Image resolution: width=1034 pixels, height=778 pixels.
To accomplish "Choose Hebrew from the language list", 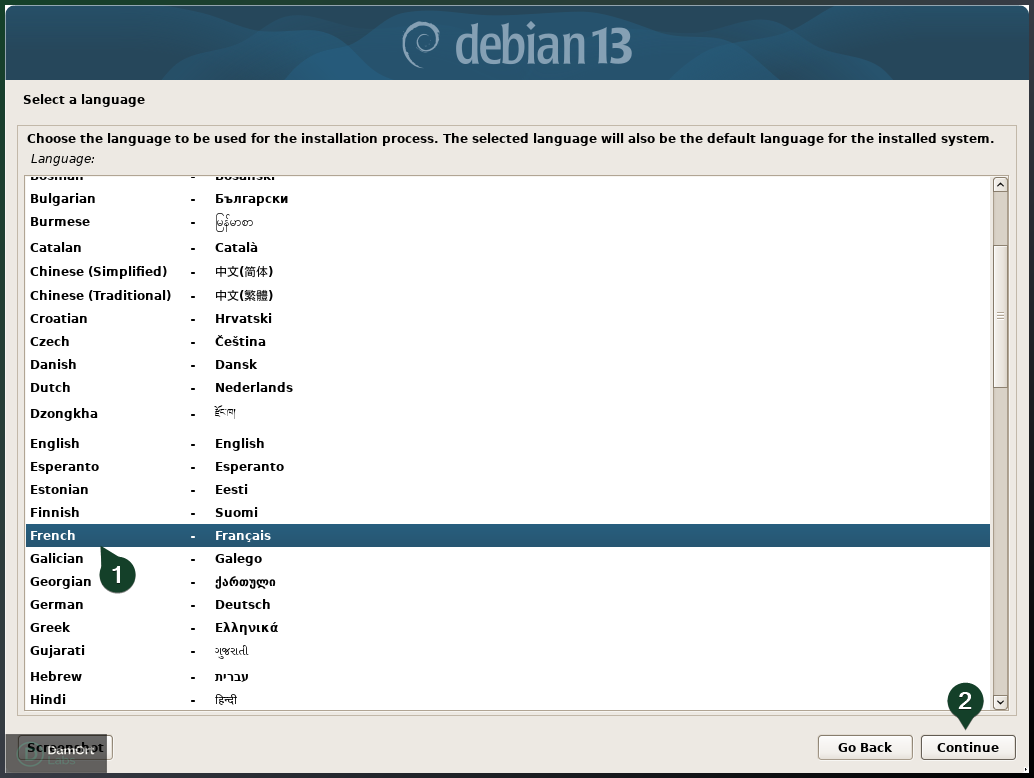I will click(x=150, y=676).
